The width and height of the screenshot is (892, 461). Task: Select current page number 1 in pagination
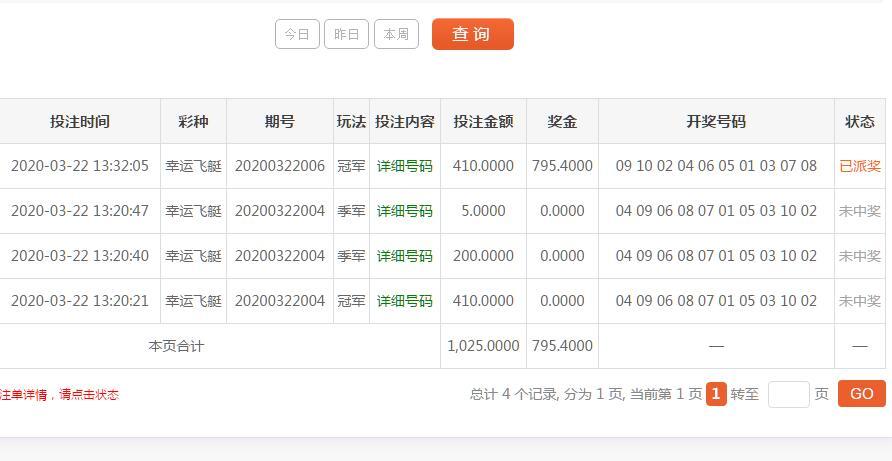pyautogui.click(x=716, y=394)
